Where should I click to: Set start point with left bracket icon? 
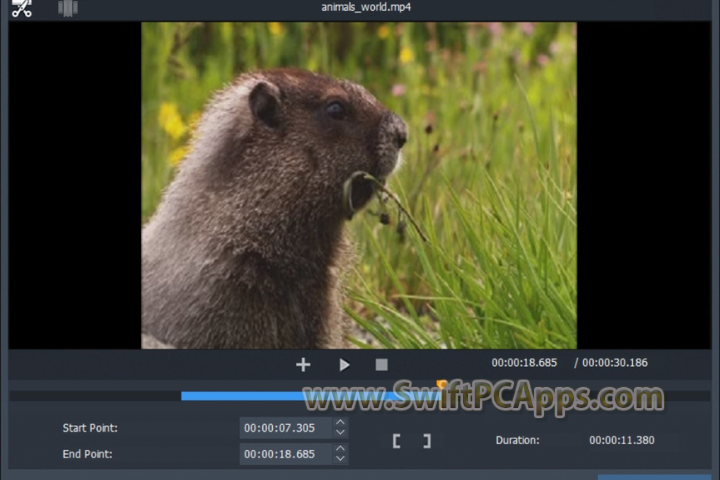[x=397, y=441]
